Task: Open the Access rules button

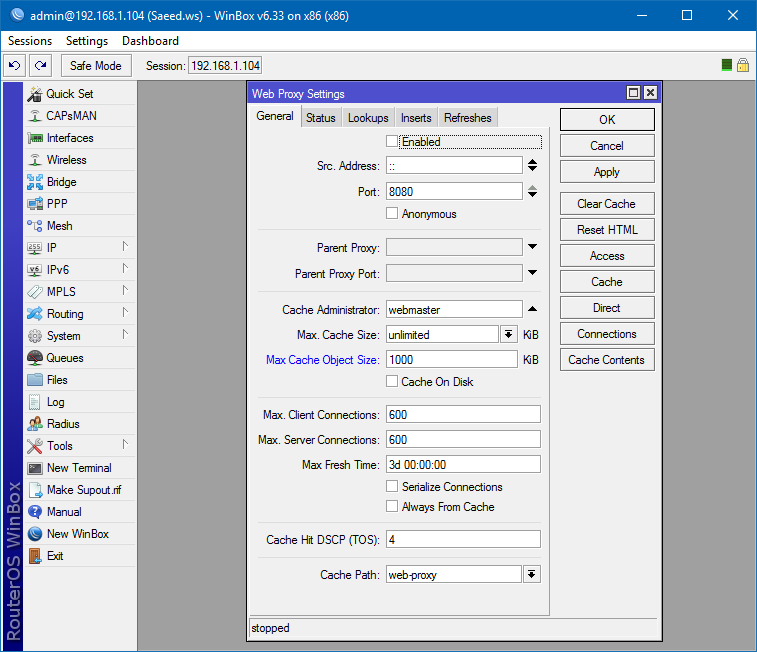Action: [607, 256]
